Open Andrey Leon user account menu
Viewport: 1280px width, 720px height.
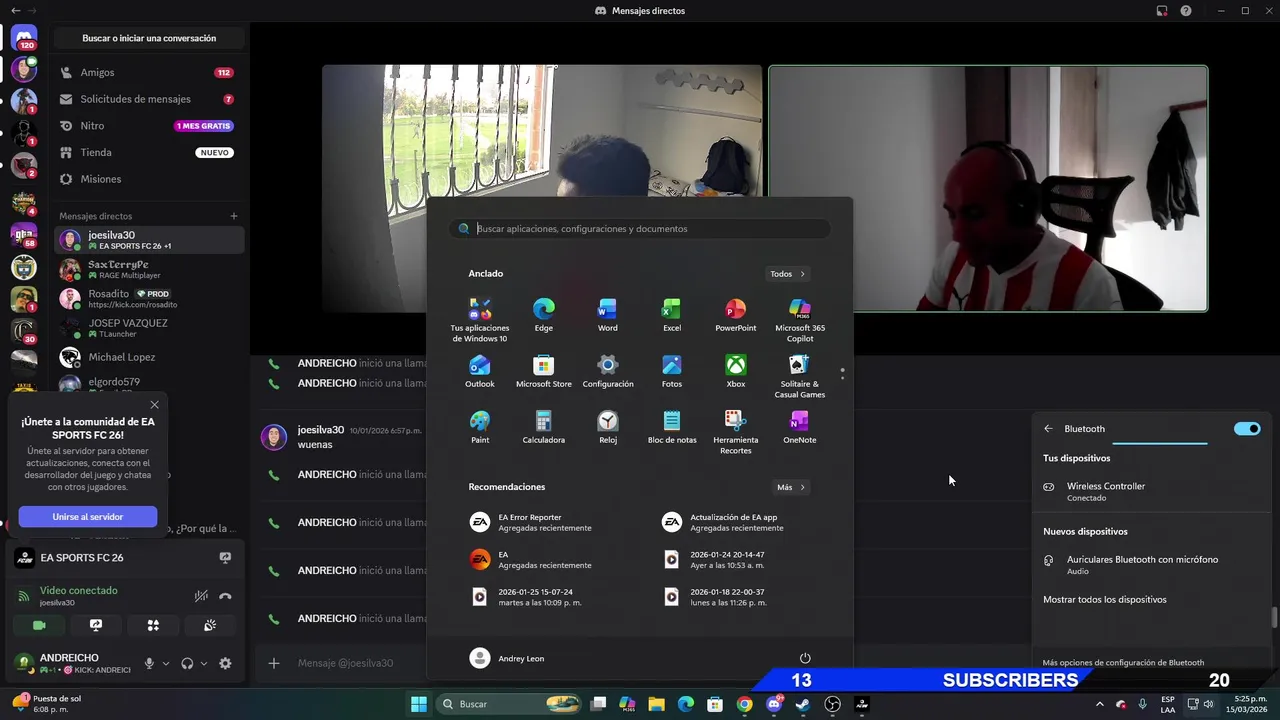[508, 658]
